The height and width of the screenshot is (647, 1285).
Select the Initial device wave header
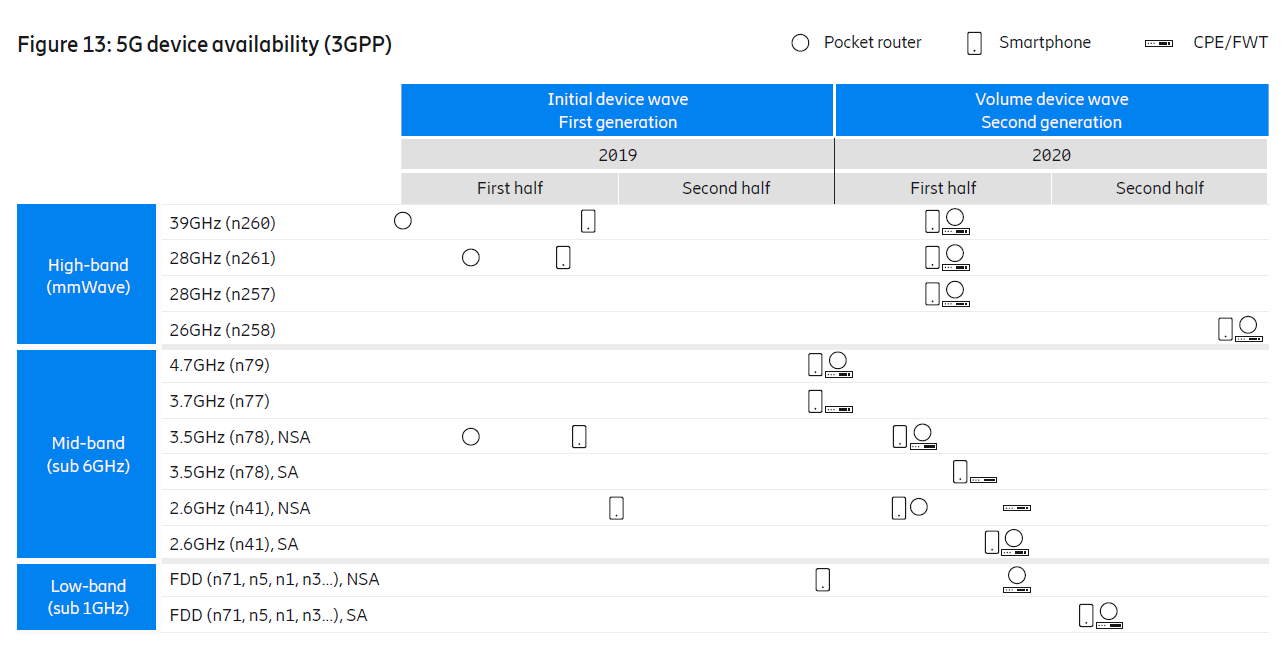(617, 110)
